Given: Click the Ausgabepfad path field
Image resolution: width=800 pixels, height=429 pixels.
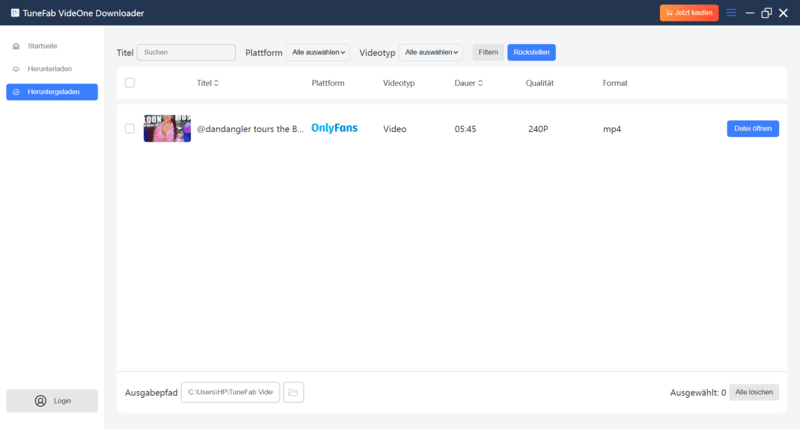Looking at the screenshot, I should click(x=230, y=392).
